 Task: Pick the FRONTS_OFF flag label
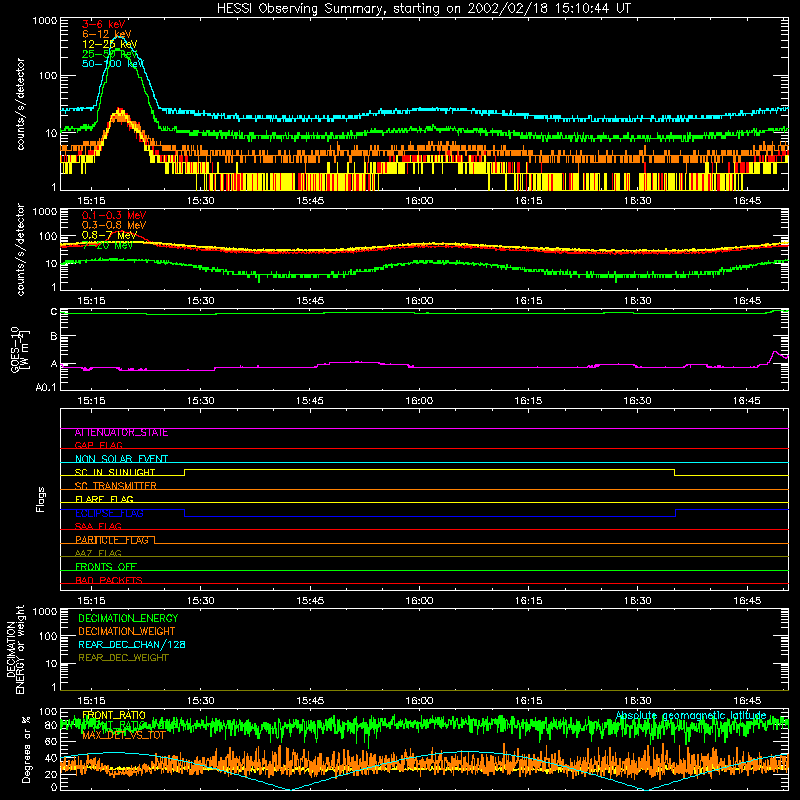106,567
